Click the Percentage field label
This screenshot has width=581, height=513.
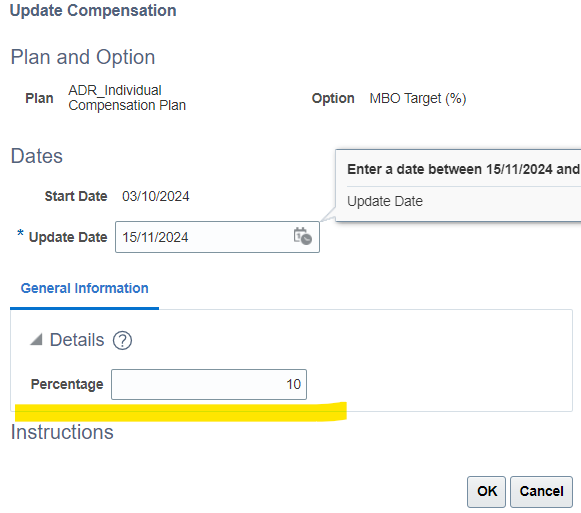(67, 384)
